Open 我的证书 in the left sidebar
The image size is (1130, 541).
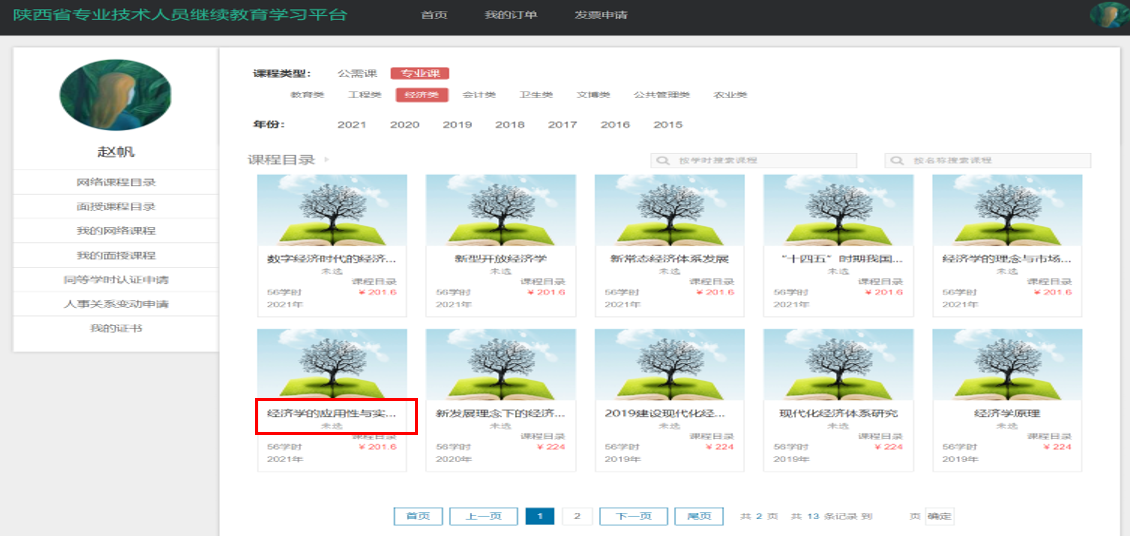[116, 328]
